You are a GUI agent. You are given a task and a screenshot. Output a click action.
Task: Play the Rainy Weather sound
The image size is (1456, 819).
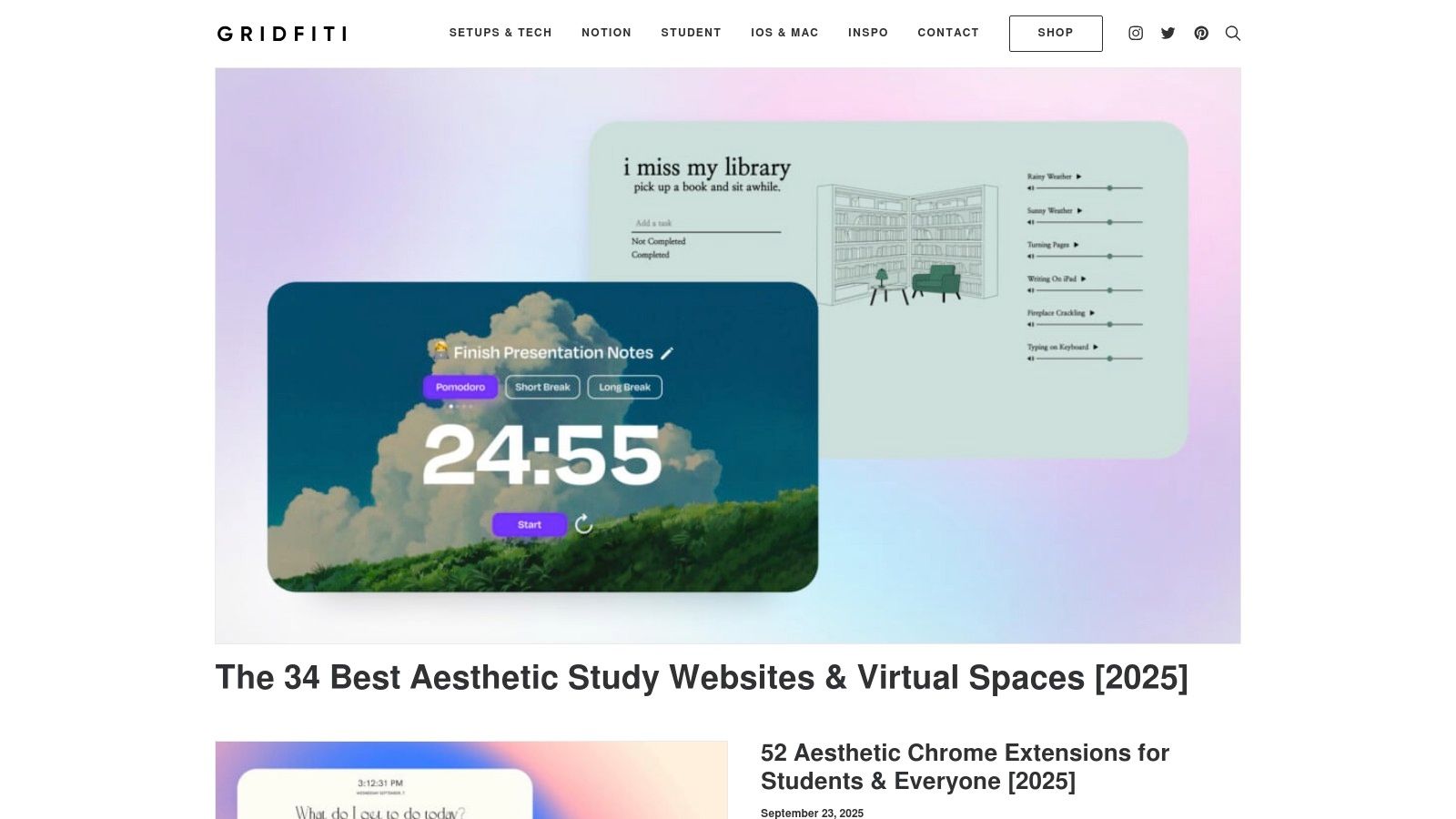1078,177
